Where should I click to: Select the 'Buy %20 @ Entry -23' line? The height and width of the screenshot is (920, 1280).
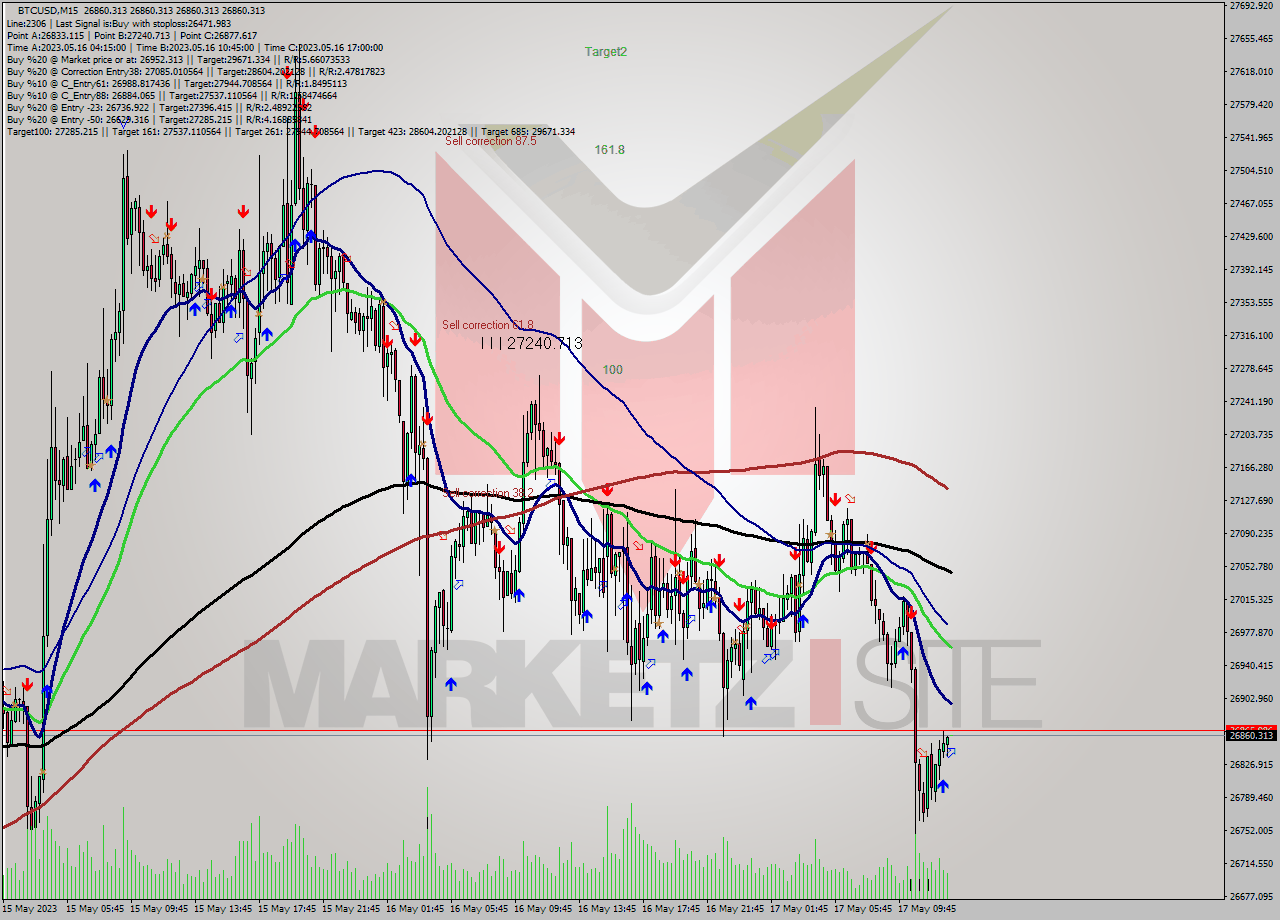tap(159, 107)
